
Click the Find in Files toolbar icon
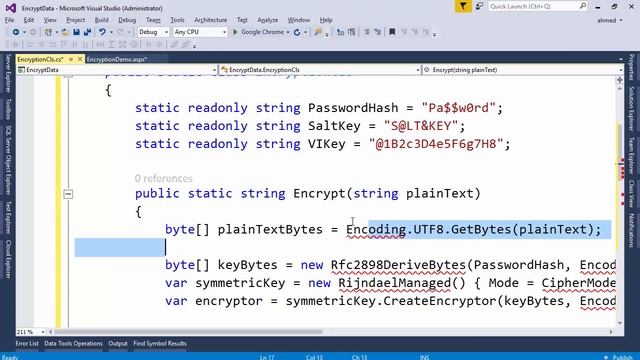click(318, 32)
